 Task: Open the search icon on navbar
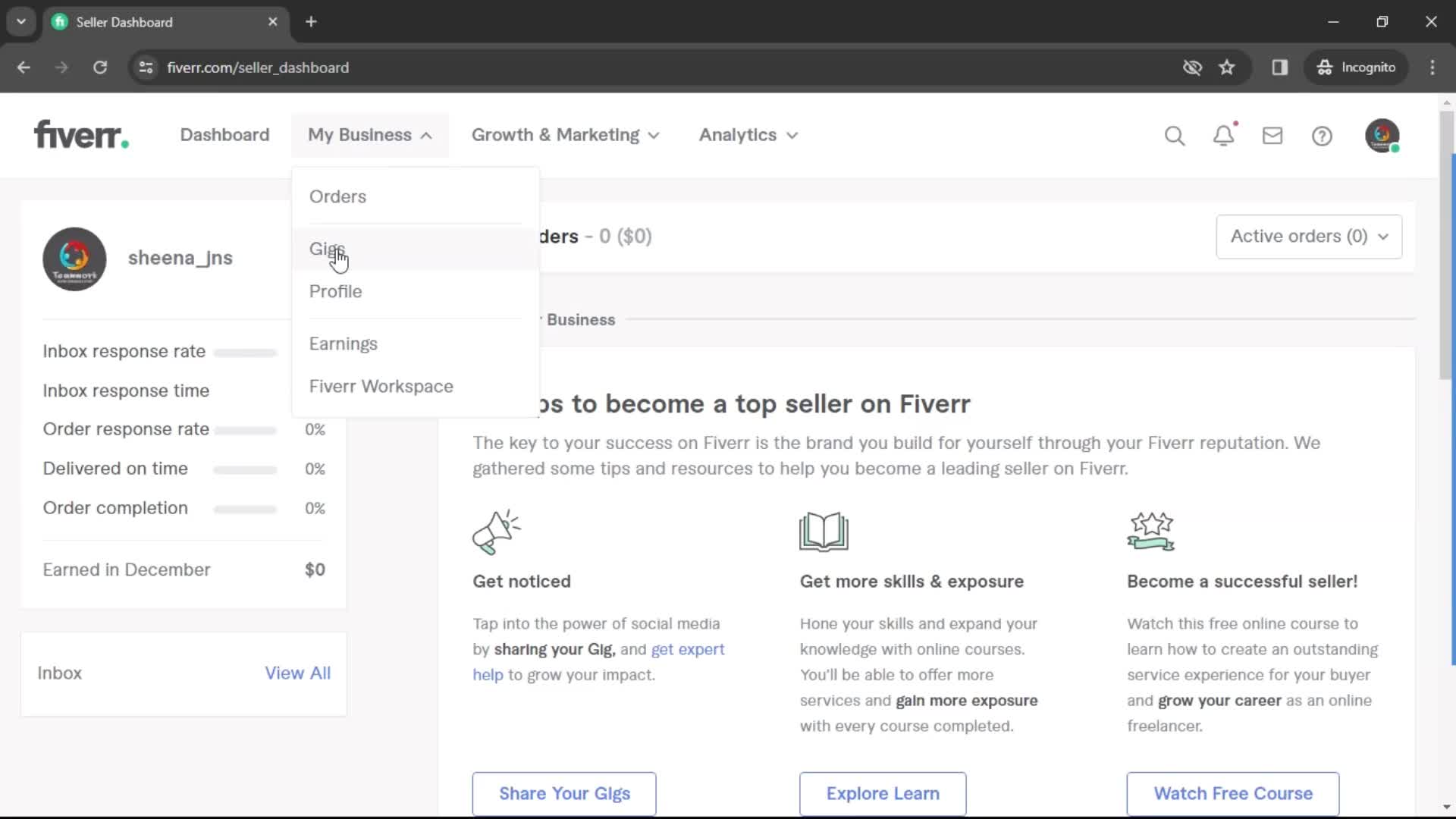click(1175, 135)
